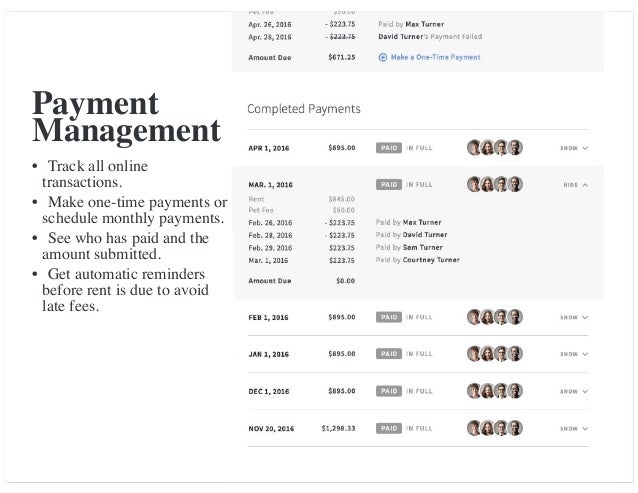Open the Make a One-Time Payment link
Screen dimensions: 638x493
(x=435, y=57)
